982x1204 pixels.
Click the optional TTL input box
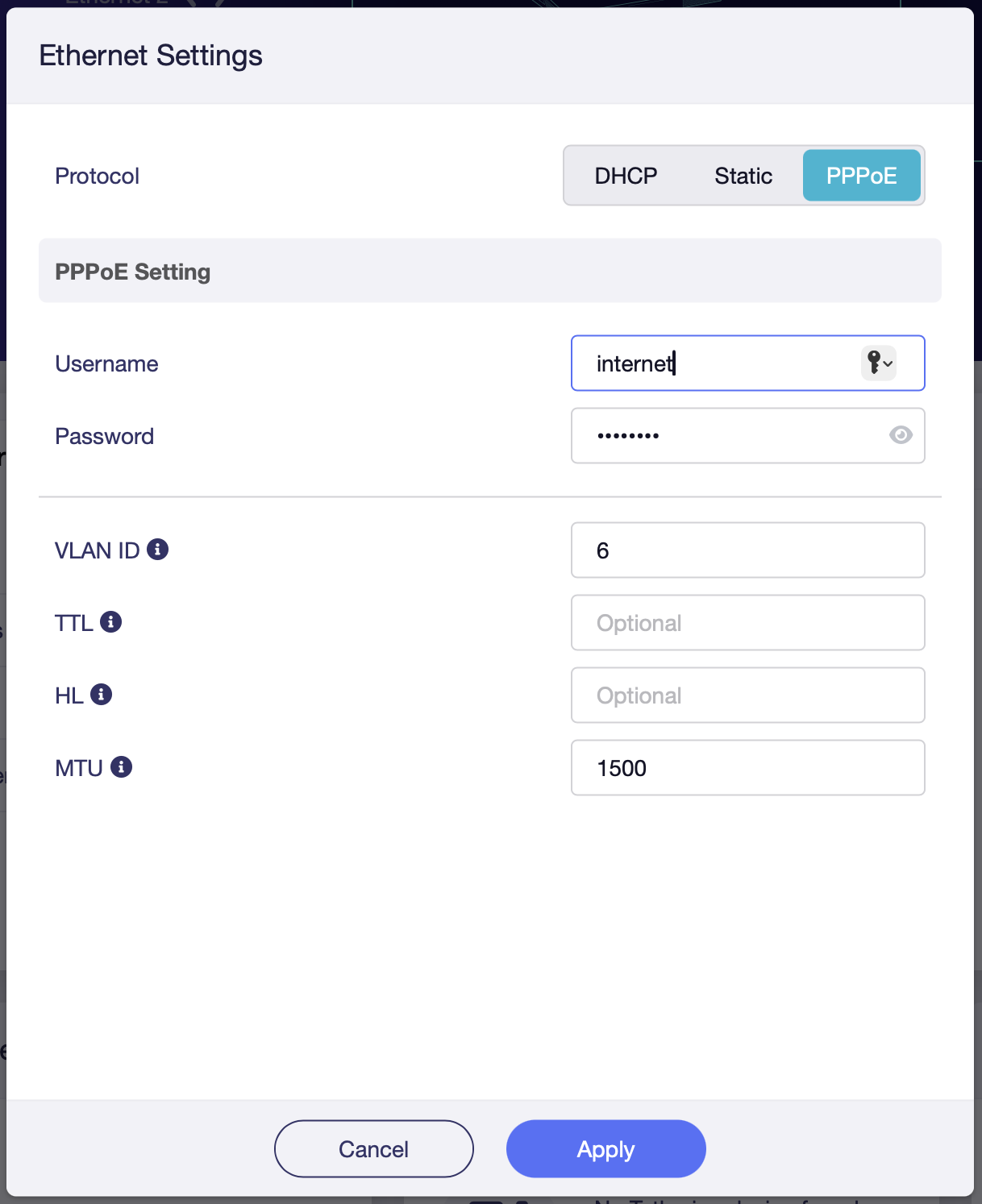point(747,623)
